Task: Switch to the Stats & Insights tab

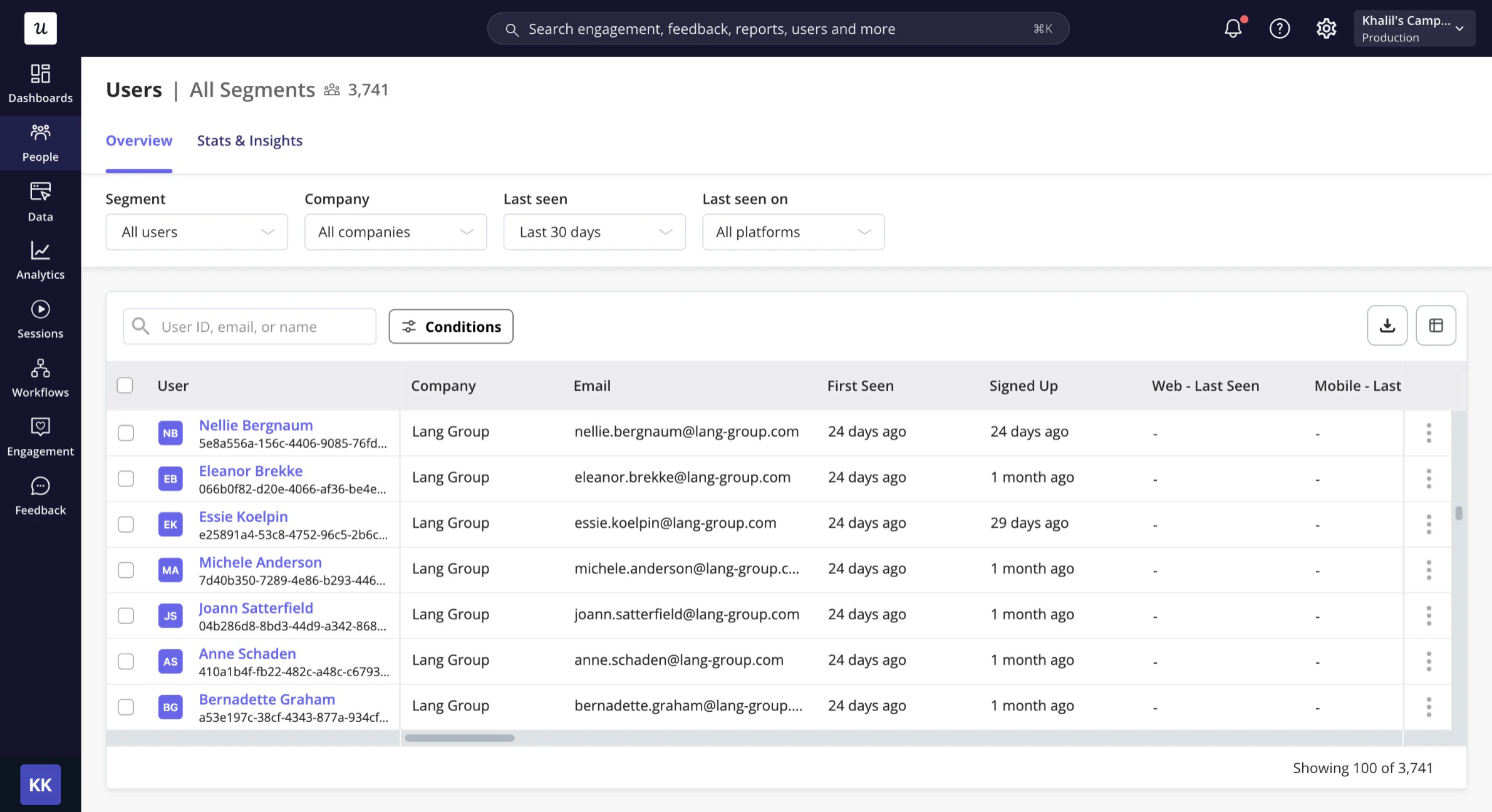Action: (x=249, y=140)
